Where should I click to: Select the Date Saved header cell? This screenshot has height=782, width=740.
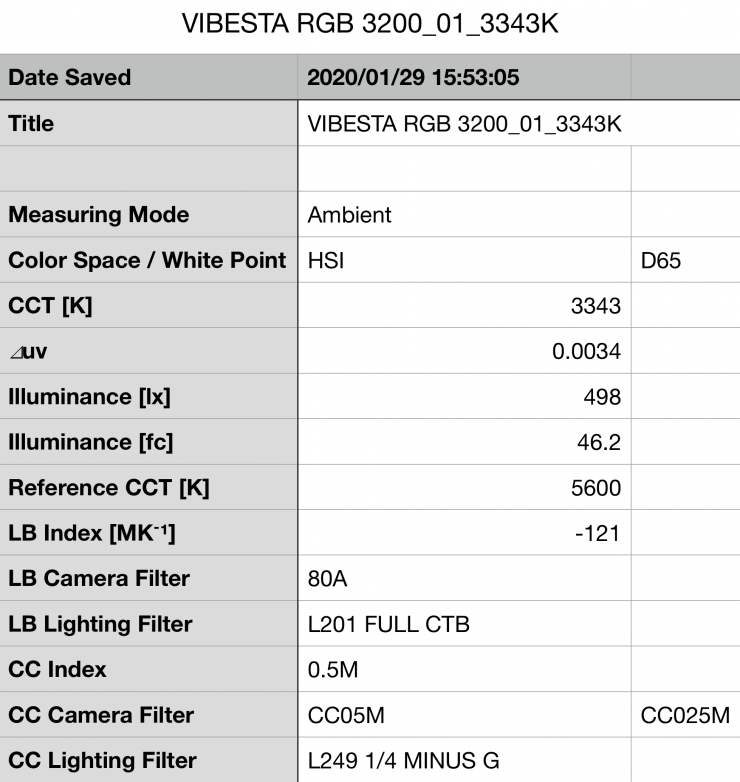pyautogui.click(x=150, y=78)
